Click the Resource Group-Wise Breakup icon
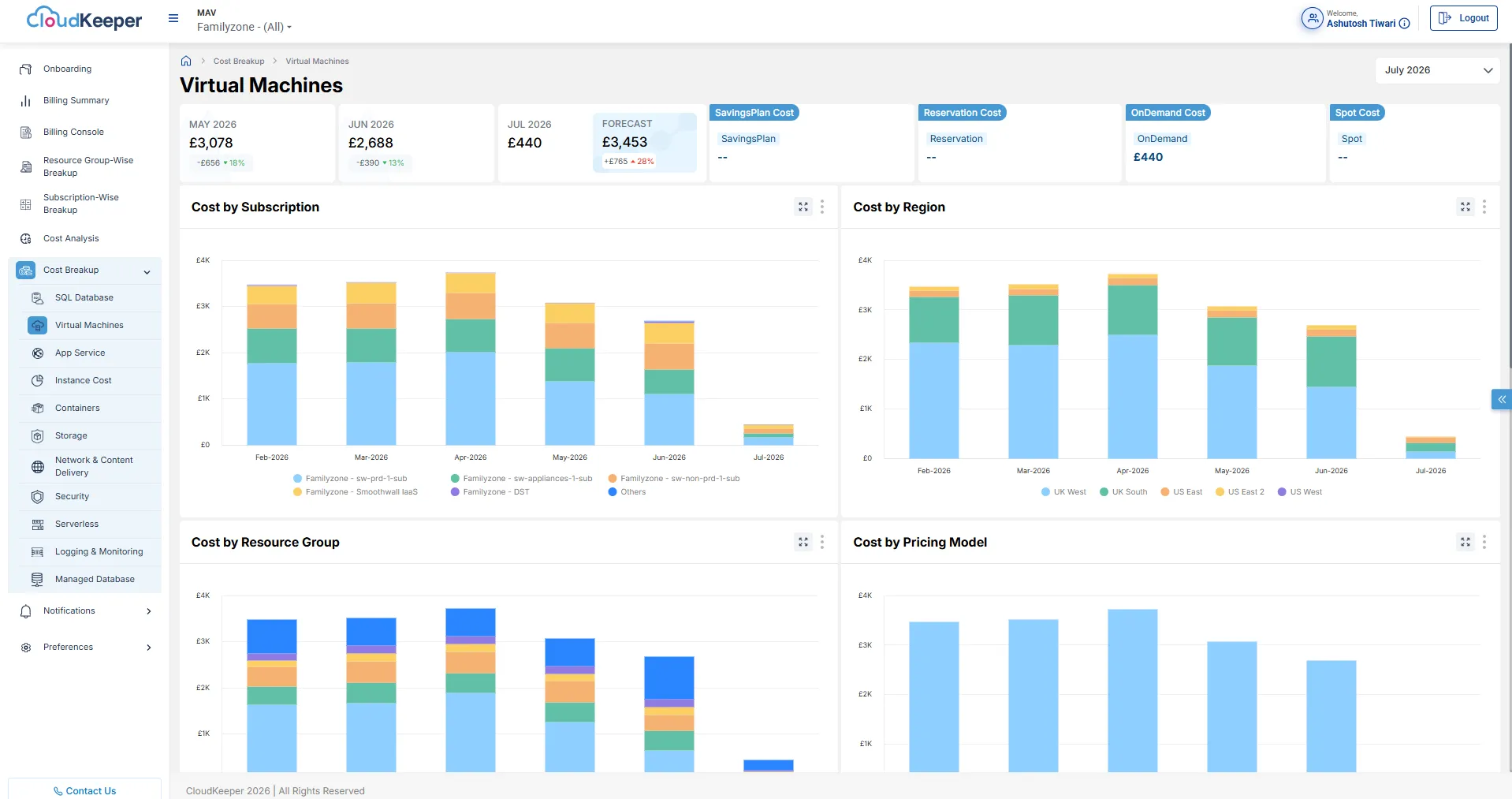The height and width of the screenshot is (799, 1512). click(26, 166)
